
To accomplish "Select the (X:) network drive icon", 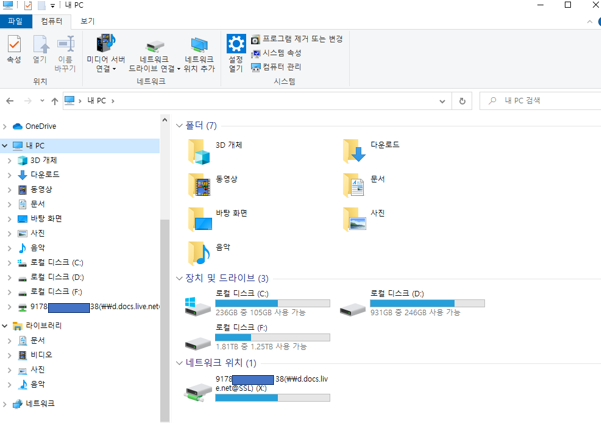I will tap(198, 392).
